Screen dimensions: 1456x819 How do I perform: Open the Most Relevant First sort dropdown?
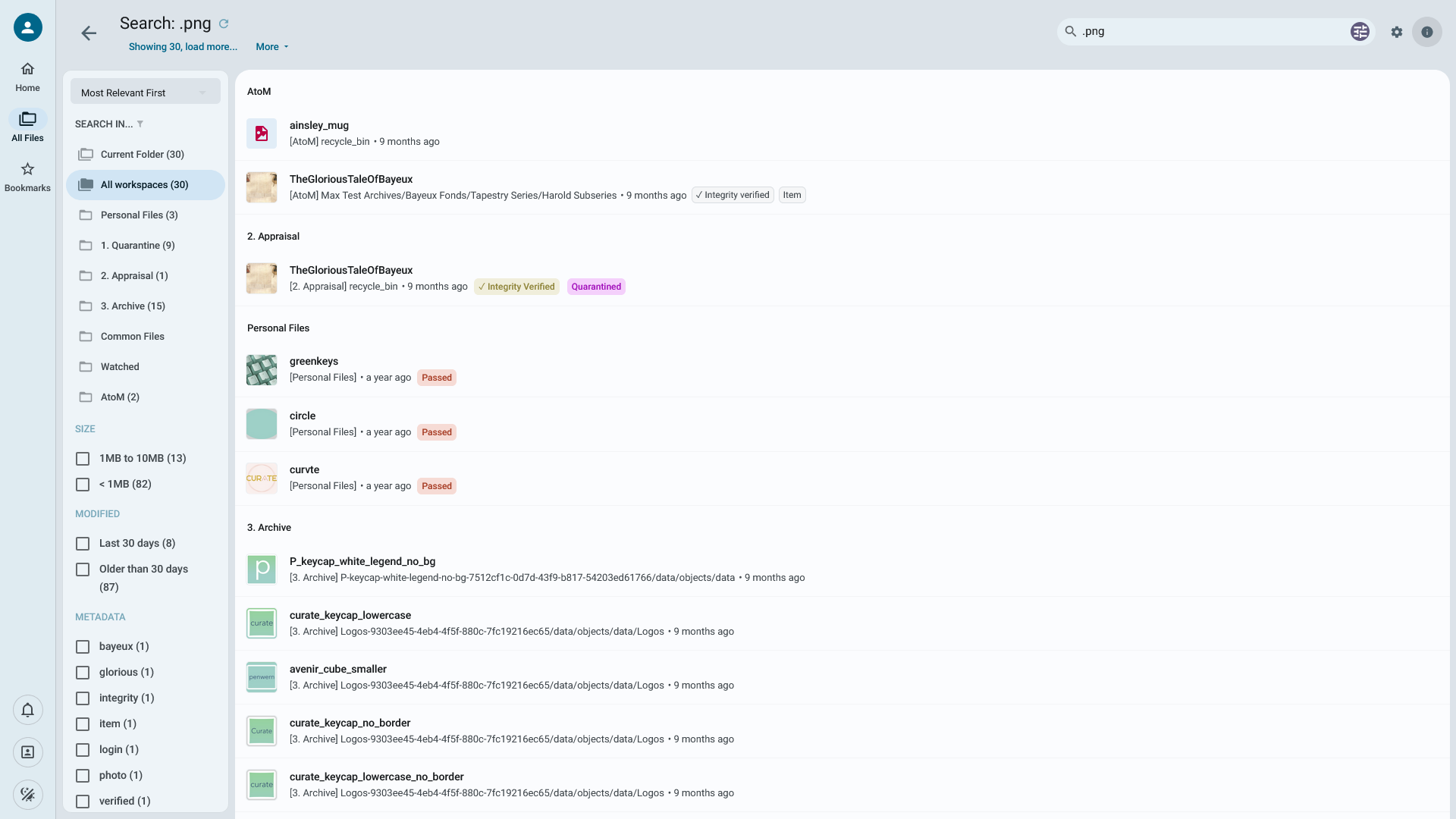click(145, 91)
